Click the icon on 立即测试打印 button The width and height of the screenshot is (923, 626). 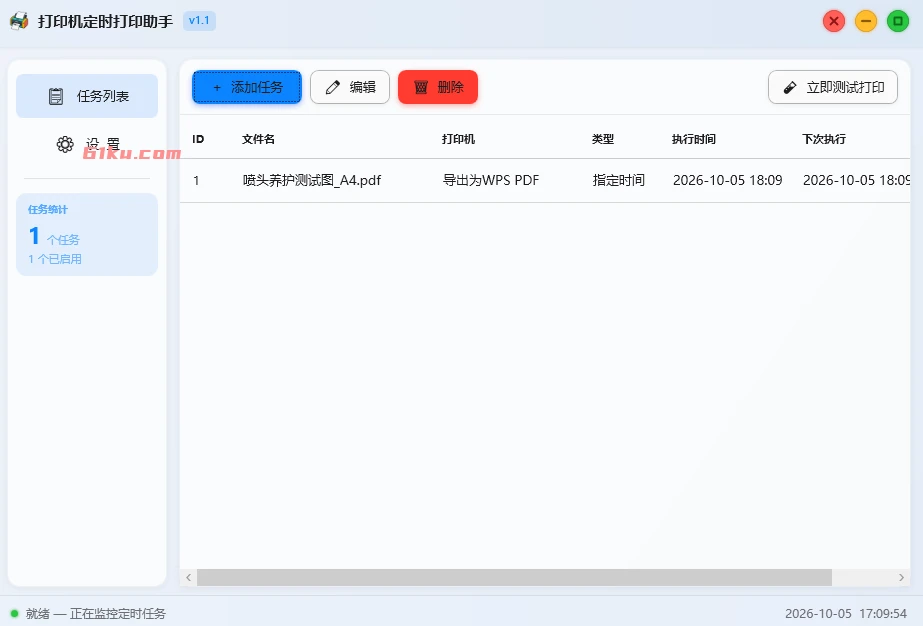790,87
